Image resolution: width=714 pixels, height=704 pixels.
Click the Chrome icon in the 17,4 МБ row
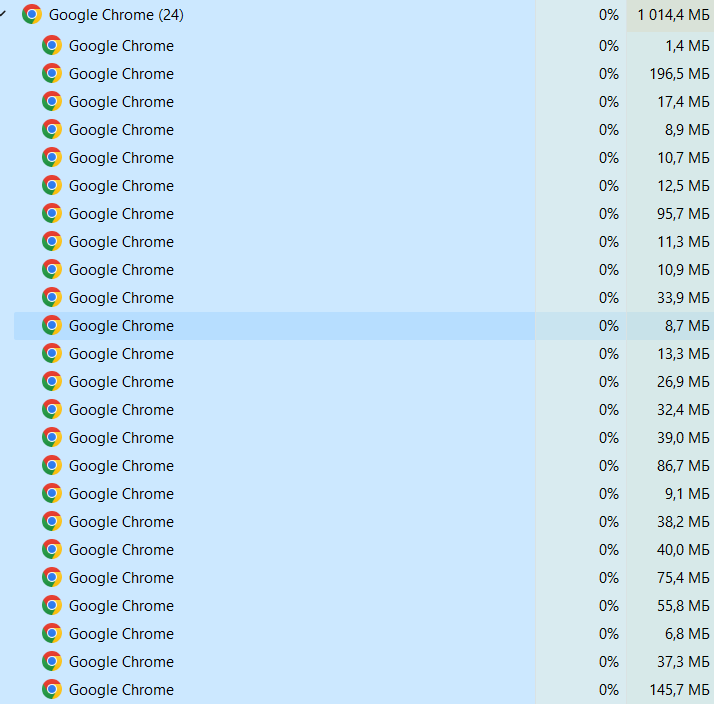click(52, 102)
